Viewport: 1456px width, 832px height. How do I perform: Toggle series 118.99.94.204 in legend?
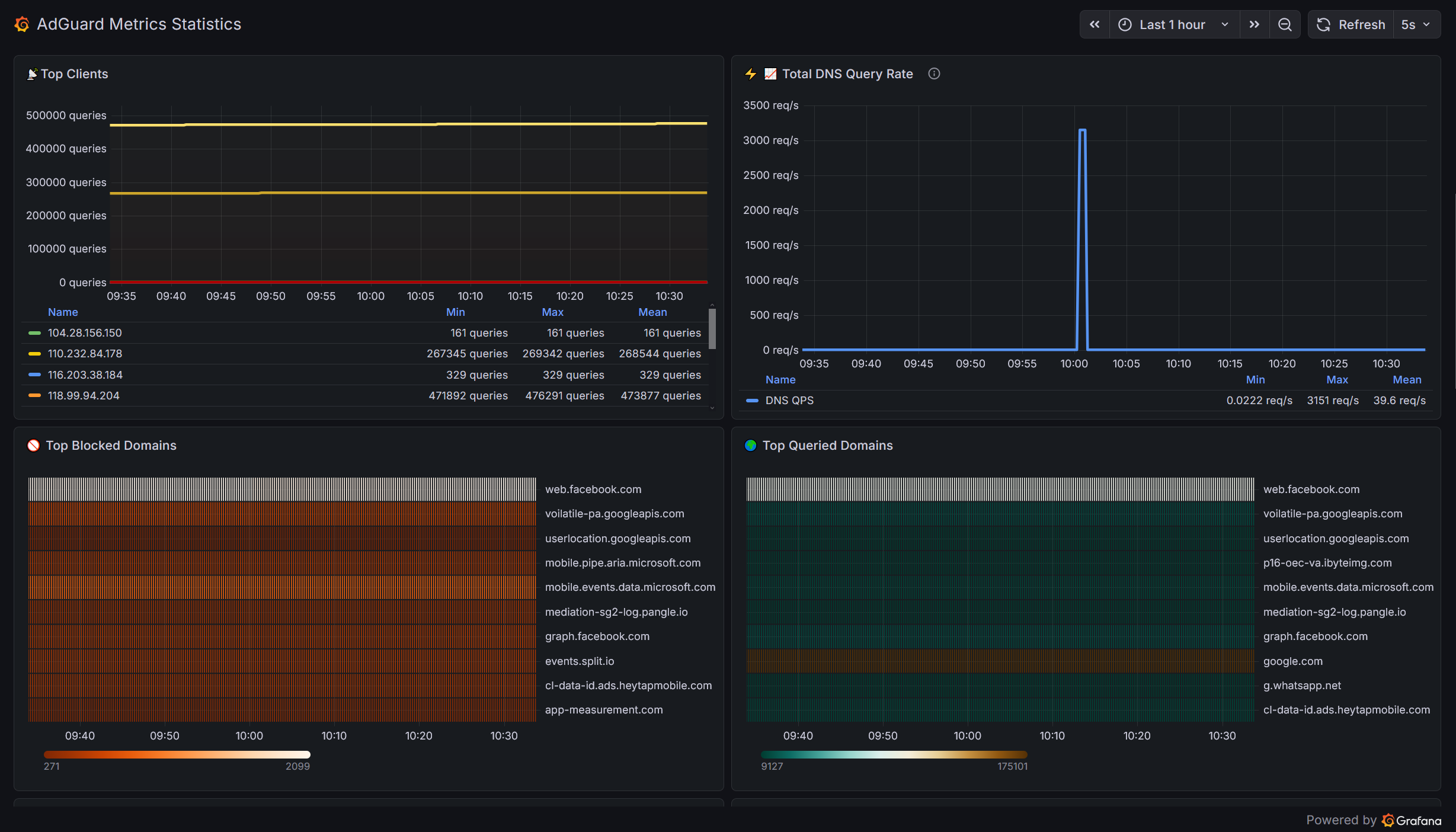84,395
